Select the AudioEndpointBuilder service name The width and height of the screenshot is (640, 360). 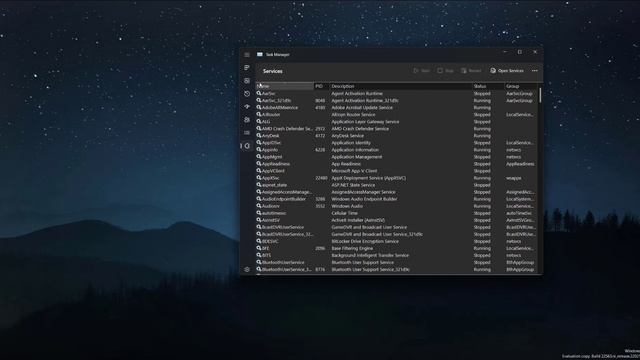[284, 199]
